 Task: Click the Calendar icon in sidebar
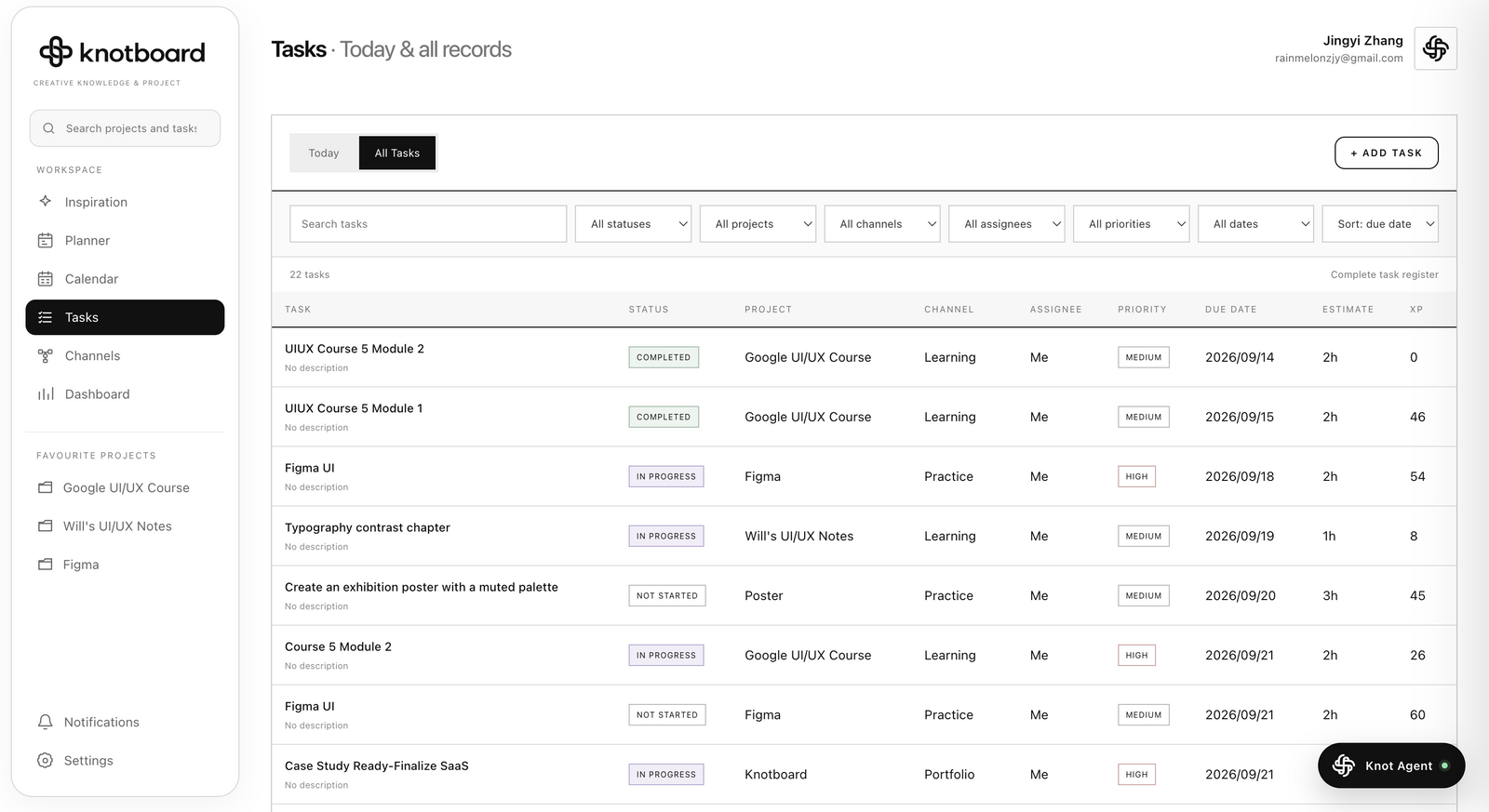[x=45, y=278]
